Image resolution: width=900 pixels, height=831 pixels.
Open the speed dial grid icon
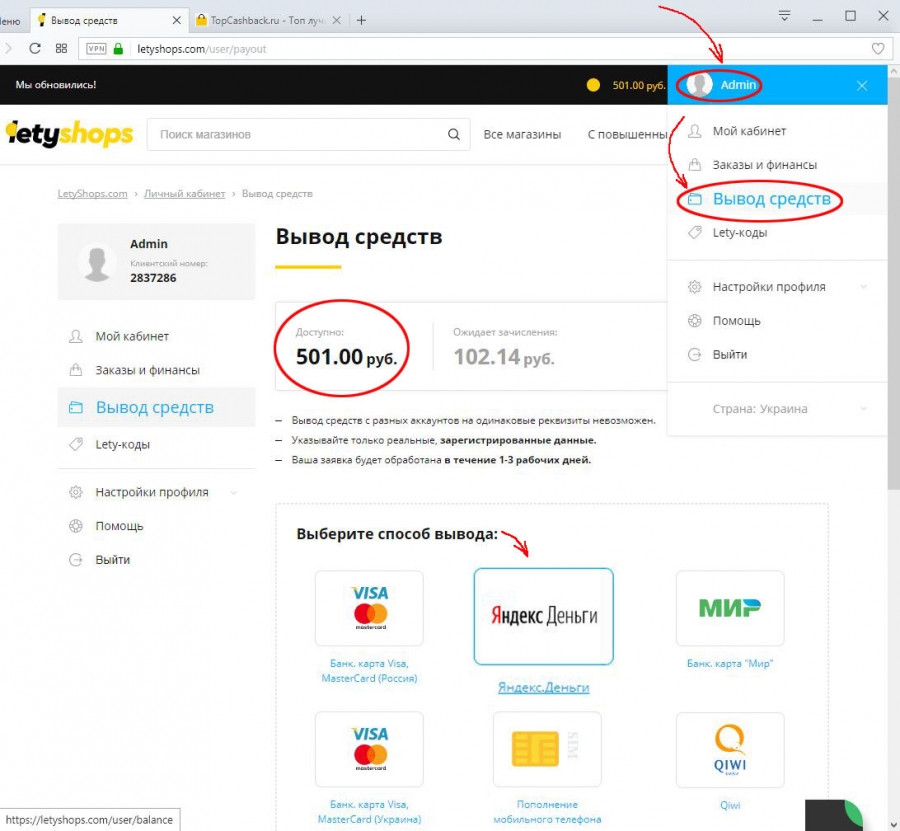(x=61, y=49)
